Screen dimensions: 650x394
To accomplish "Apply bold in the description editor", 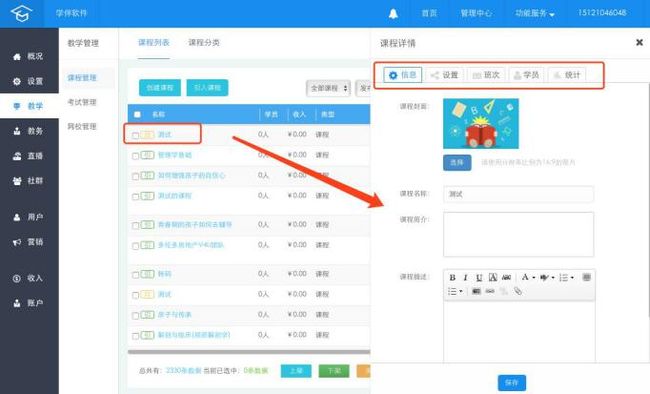I will point(452,277).
